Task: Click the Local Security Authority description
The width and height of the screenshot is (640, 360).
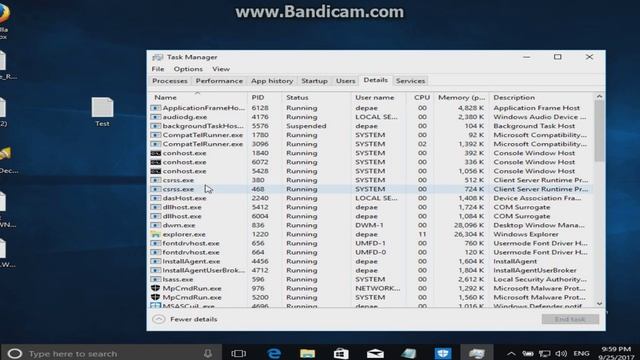Action: pyautogui.click(x=540, y=279)
